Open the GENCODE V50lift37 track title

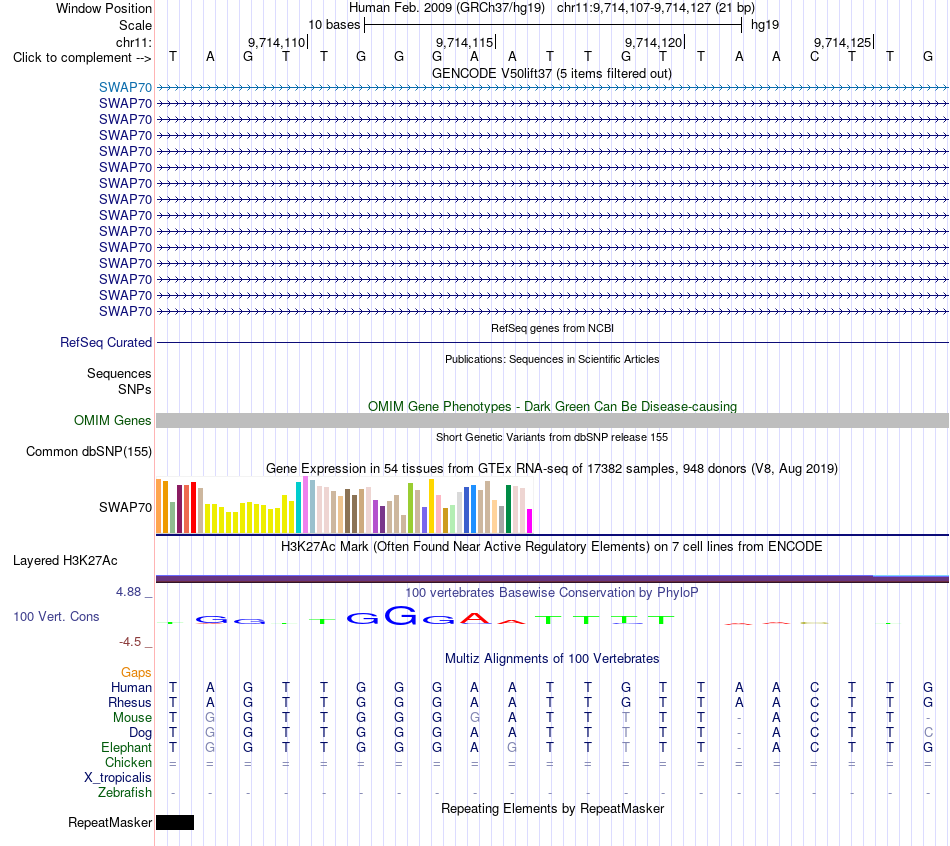pyautogui.click(x=552, y=73)
